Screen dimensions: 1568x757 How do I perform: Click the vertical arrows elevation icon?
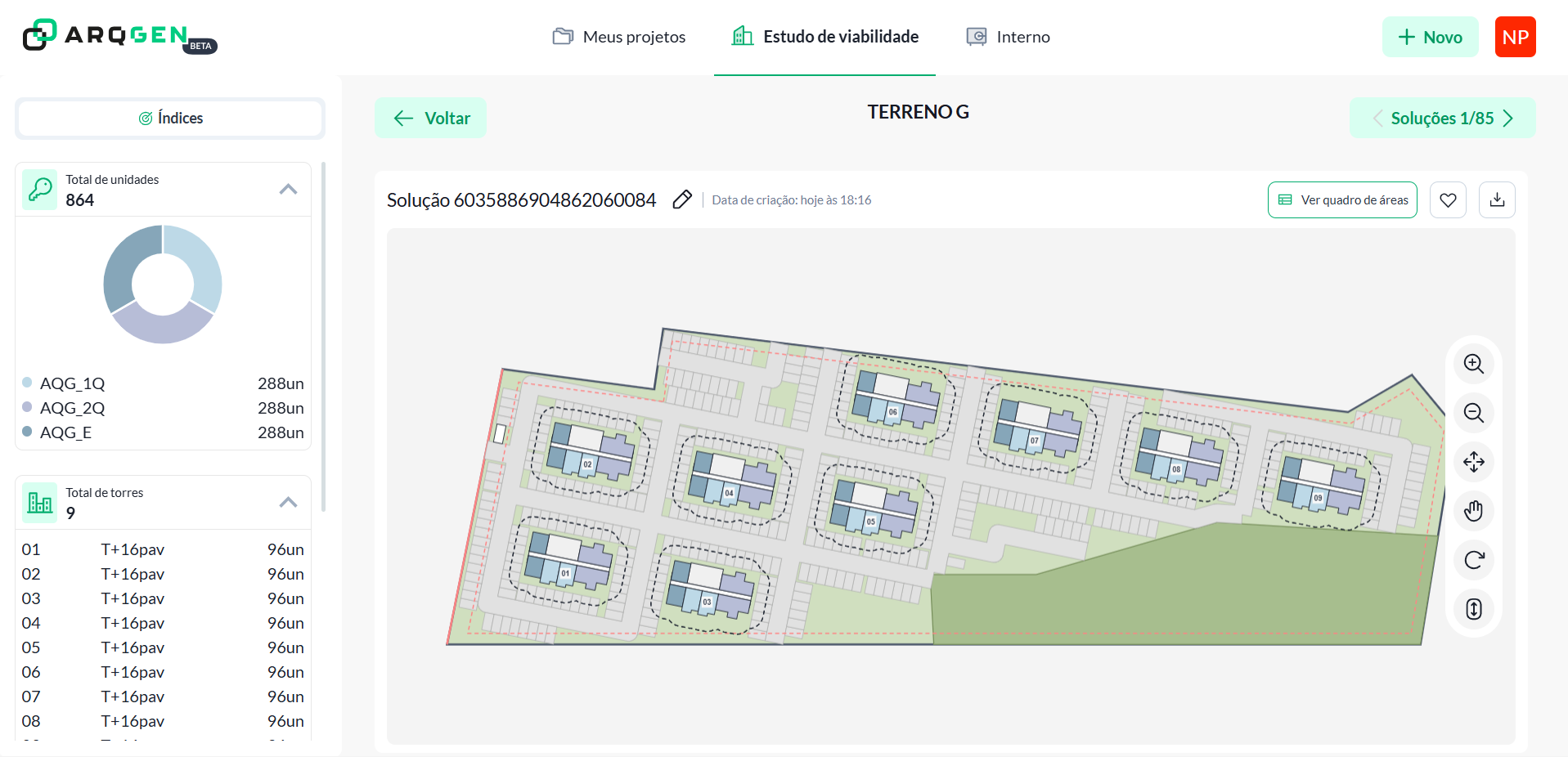pyautogui.click(x=1473, y=609)
